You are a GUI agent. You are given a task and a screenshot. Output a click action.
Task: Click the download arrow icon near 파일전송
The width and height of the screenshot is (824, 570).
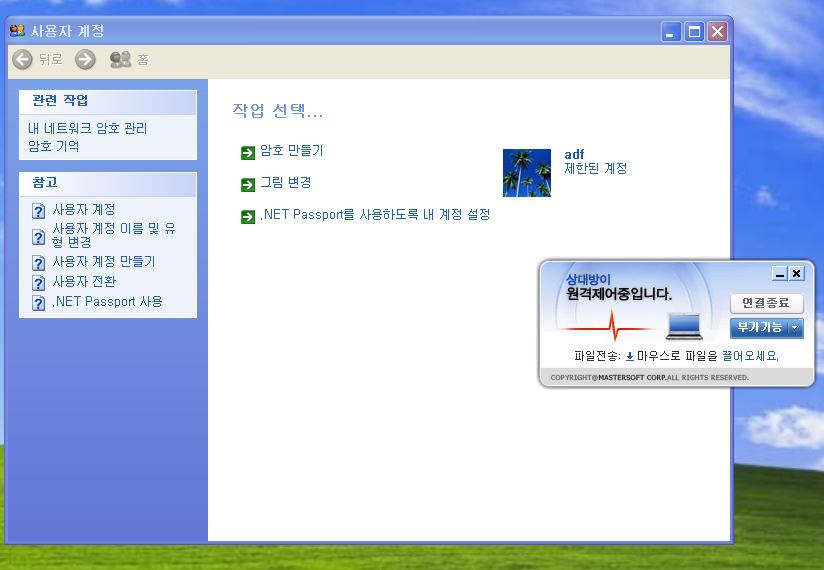tap(630, 356)
